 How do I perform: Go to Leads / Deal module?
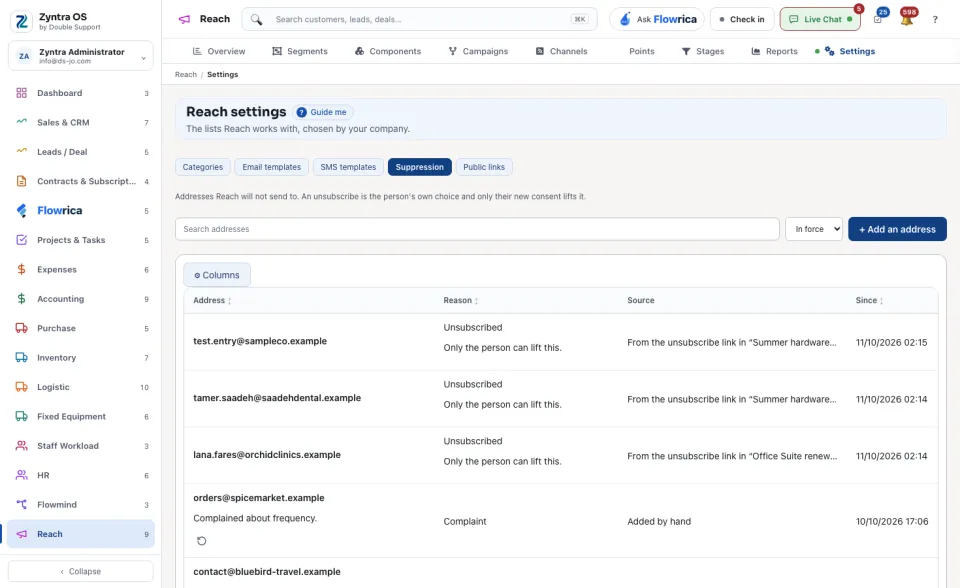click(81, 152)
